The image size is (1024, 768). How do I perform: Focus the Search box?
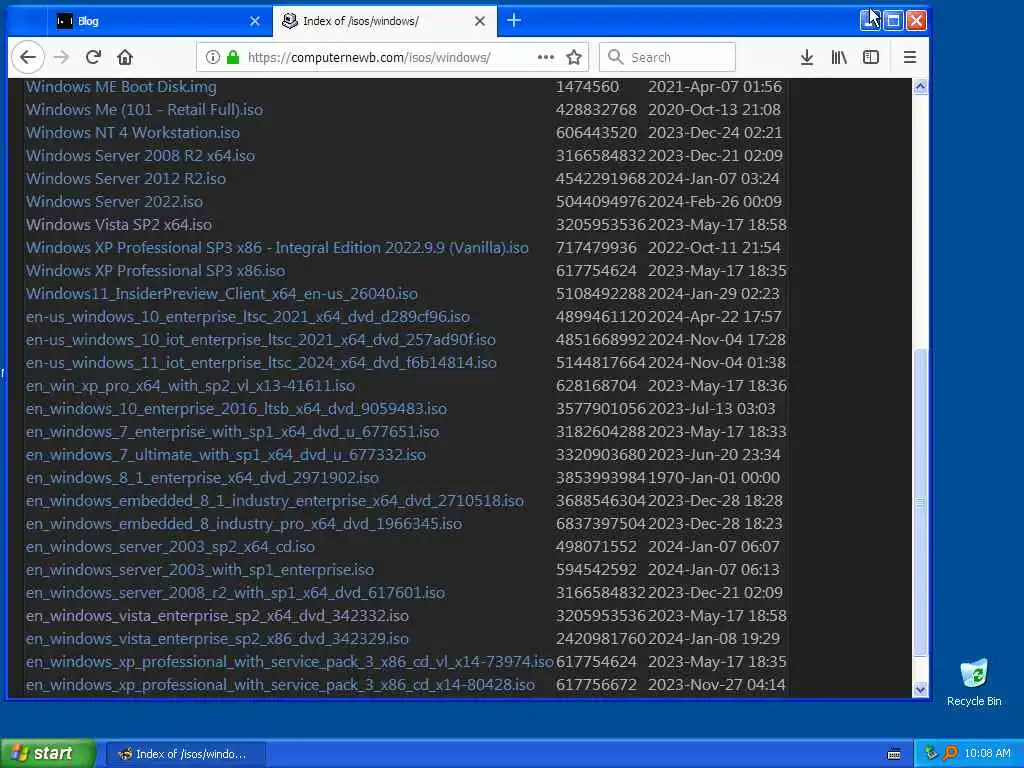[667, 57]
